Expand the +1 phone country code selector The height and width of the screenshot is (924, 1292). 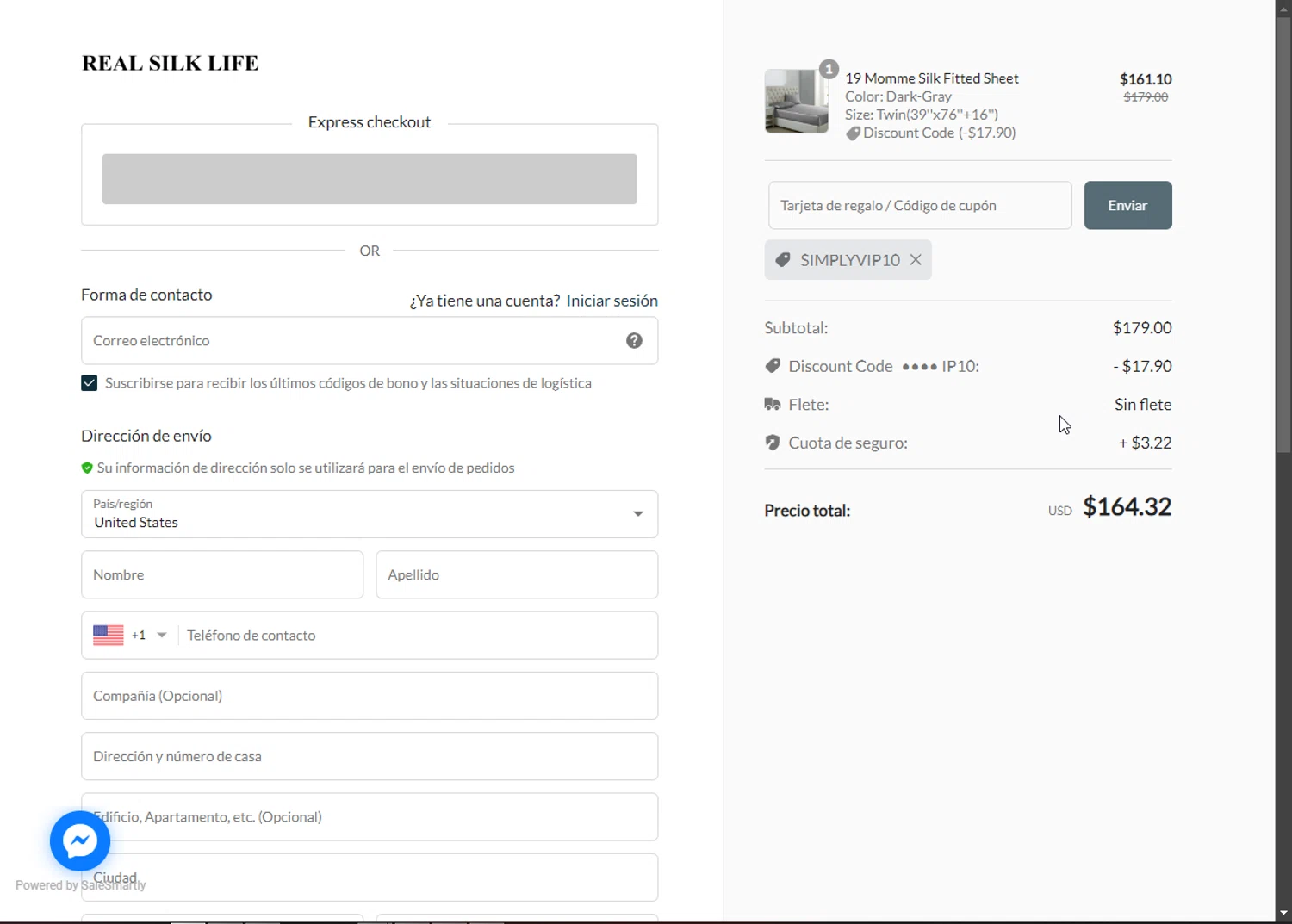(148, 635)
